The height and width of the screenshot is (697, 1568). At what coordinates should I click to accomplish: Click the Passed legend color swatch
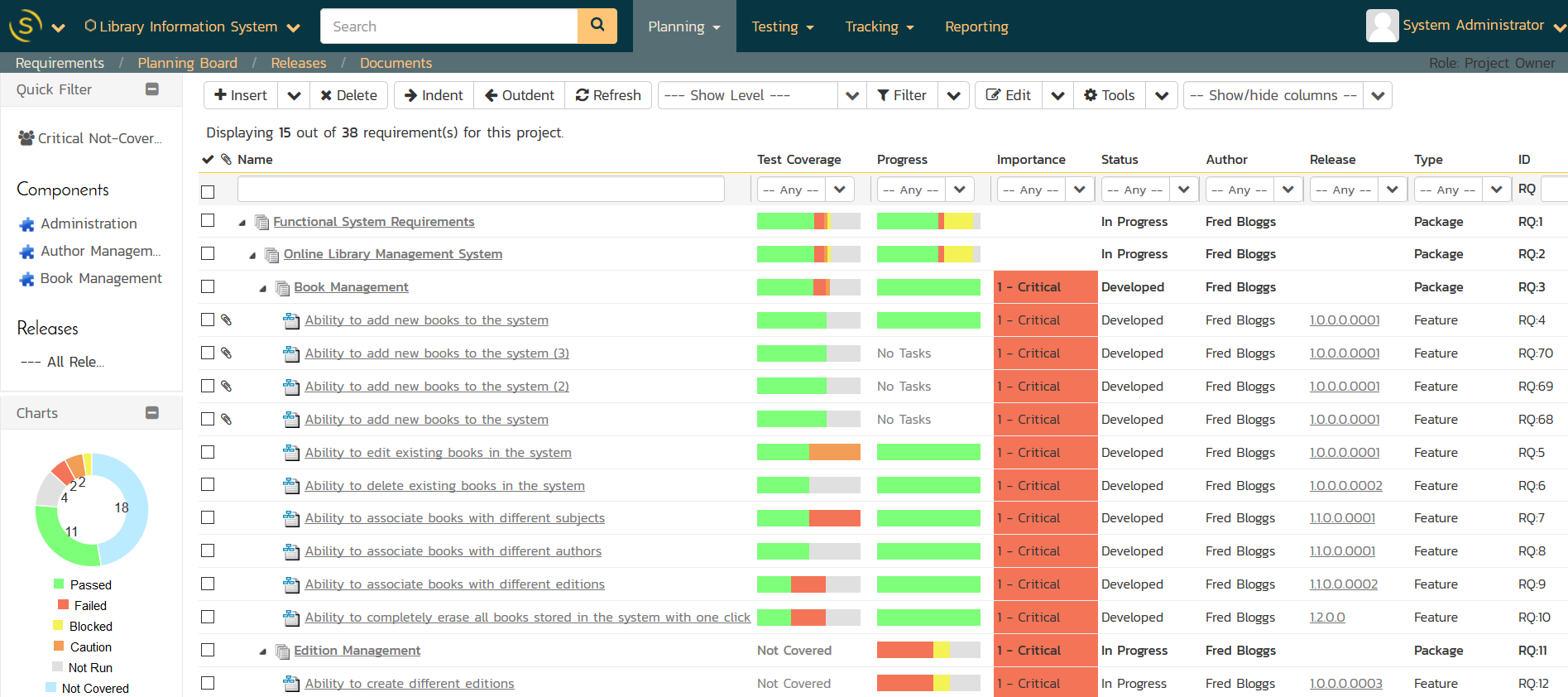point(59,584)
